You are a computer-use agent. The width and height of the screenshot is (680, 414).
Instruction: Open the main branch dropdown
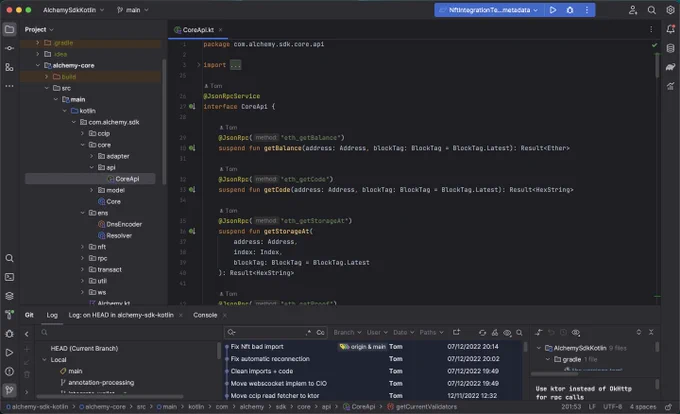coord(132,10)
